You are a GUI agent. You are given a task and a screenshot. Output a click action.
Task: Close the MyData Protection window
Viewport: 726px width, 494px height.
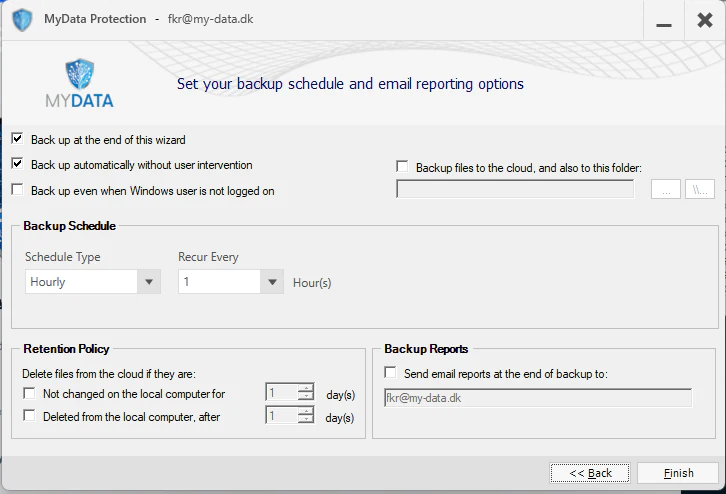pos(705,20)
